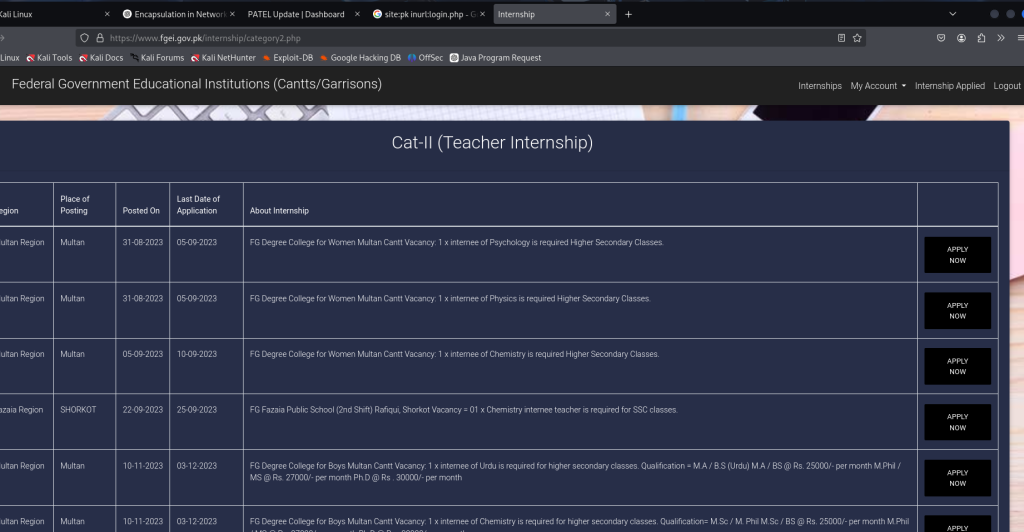The height and width of the screenshot is (532, 1024).
Task: Close the Kali Linux tab
Action: click(x=107, y=14)
